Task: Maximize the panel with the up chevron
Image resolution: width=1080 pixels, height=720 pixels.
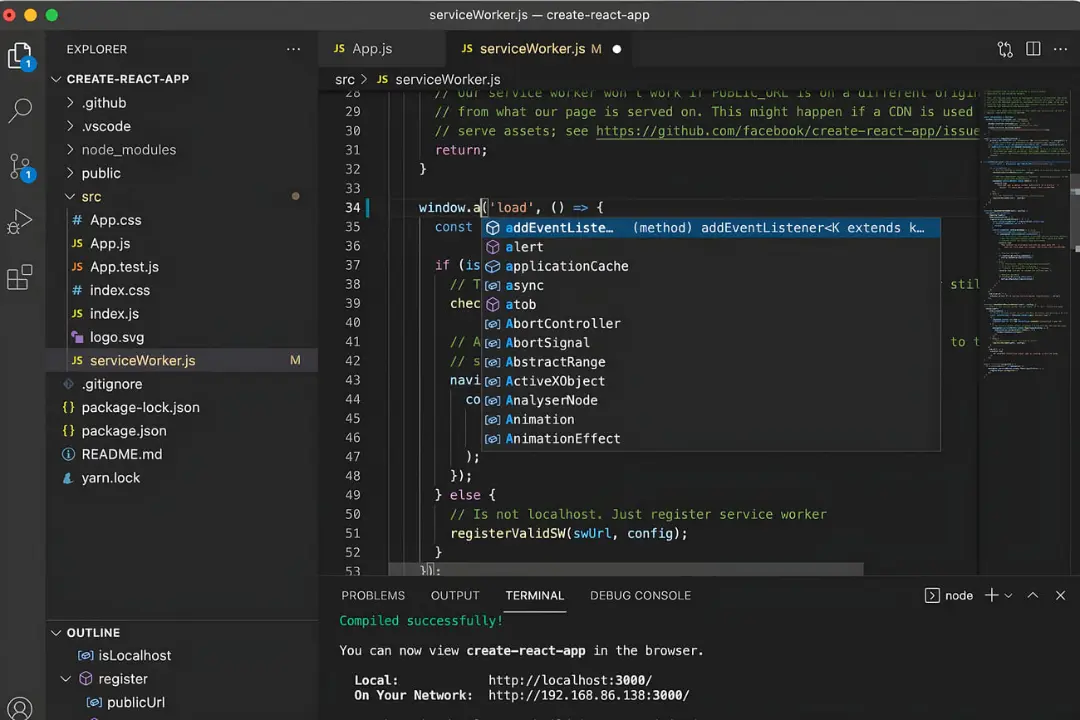Action: click(x=1032, y=595)
